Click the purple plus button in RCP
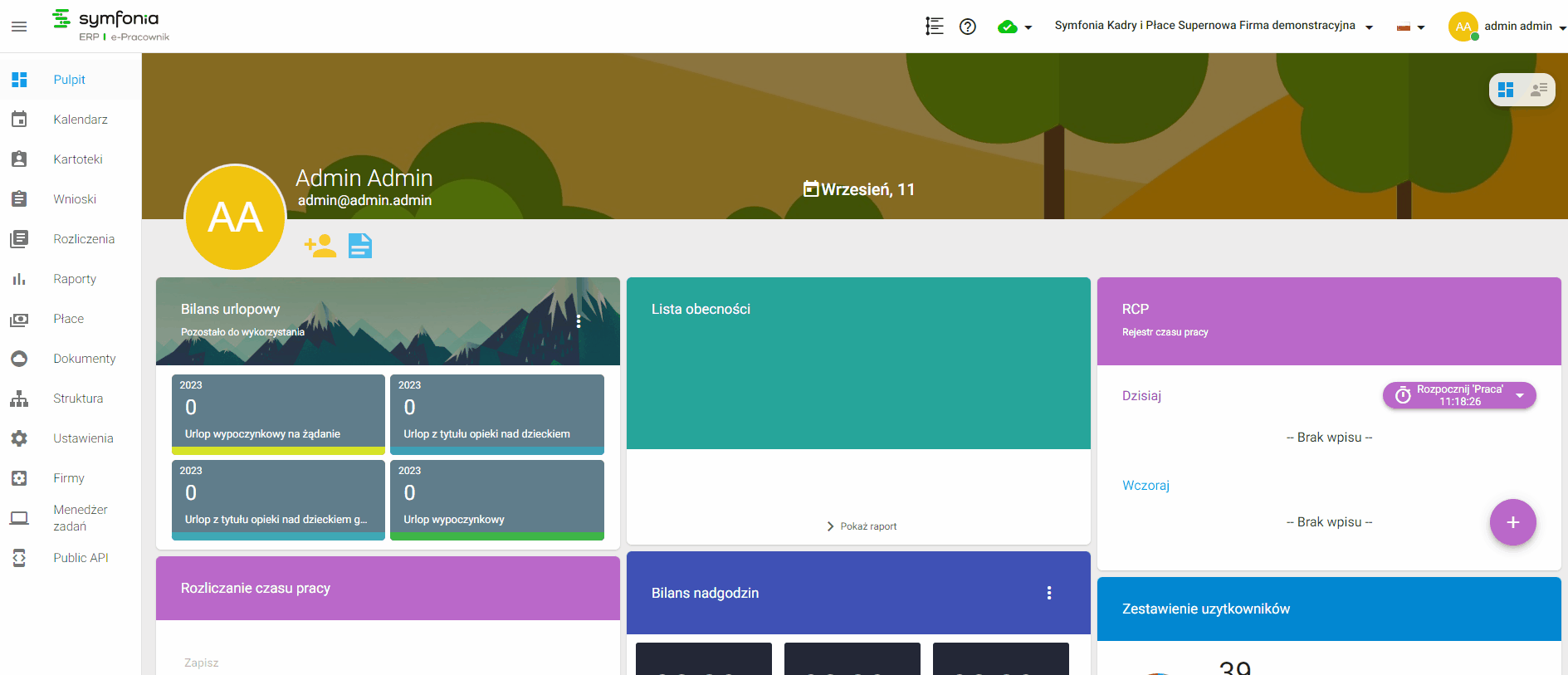The image size is (1568, 675). [x=1512, y=522]
